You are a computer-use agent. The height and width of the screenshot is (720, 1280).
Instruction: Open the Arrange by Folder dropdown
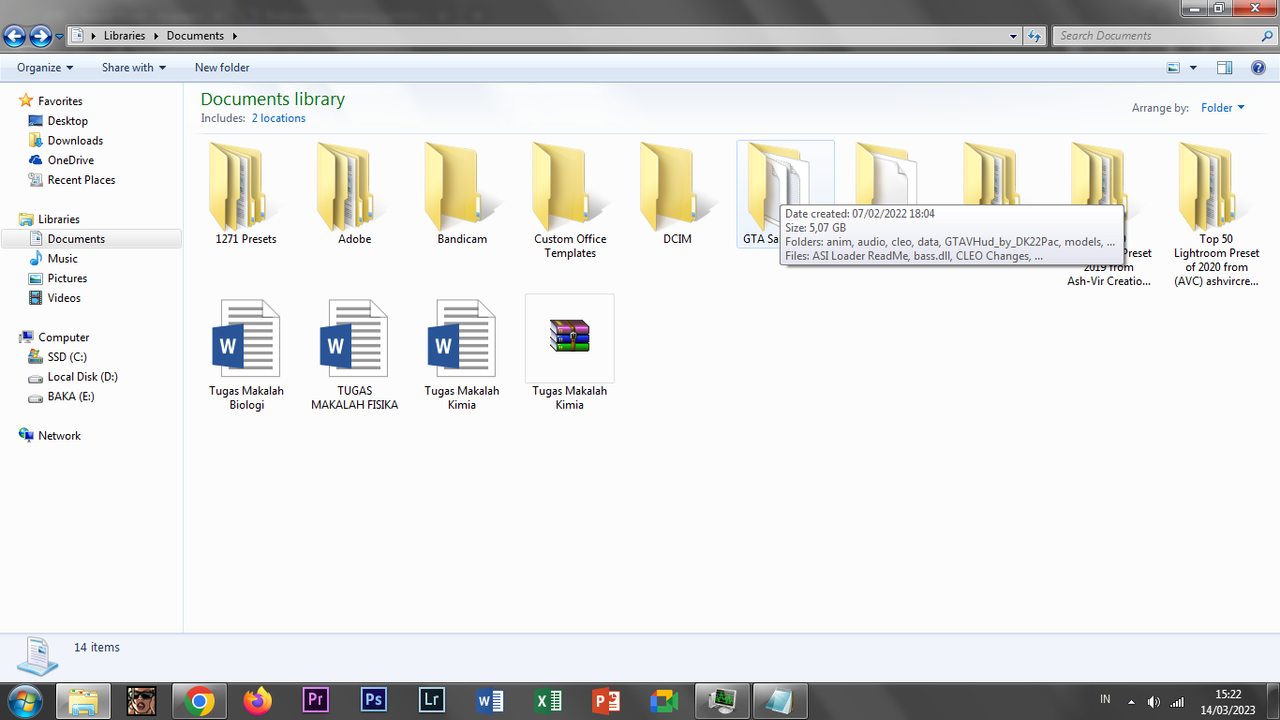click(1223, 108)
